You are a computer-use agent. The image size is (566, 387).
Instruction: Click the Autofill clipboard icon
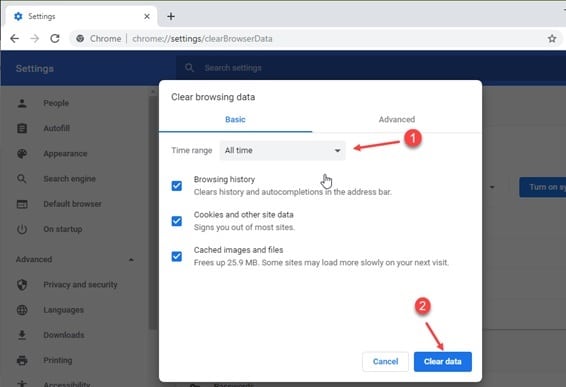click(22, 128)
